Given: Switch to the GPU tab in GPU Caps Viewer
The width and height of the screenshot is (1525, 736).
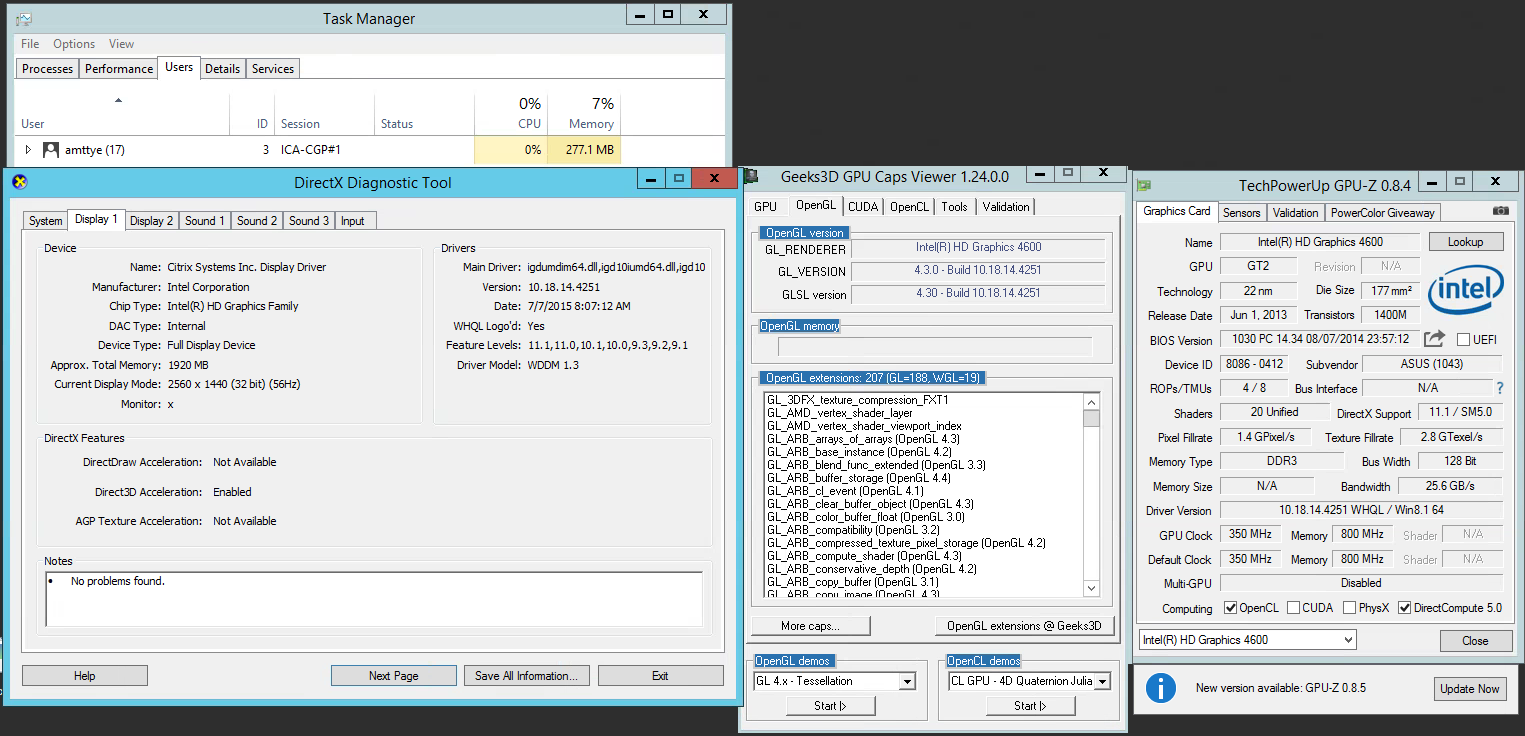Looking at the screenshot, I should coord(765,207).
